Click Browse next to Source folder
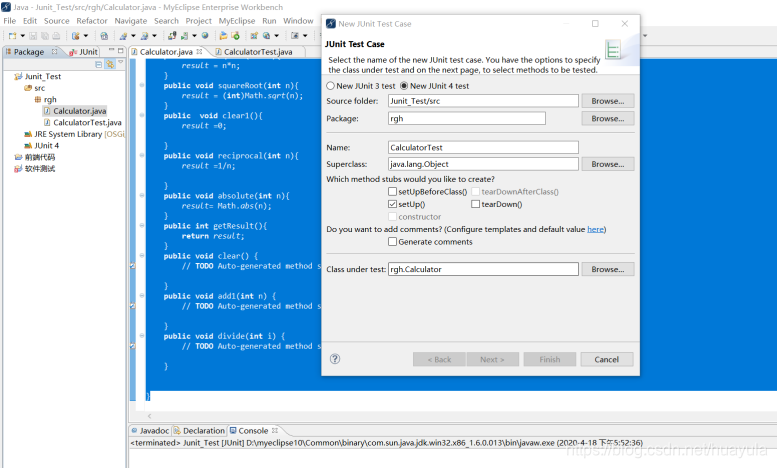The image size is (777, 468). [x=608, y=101]
